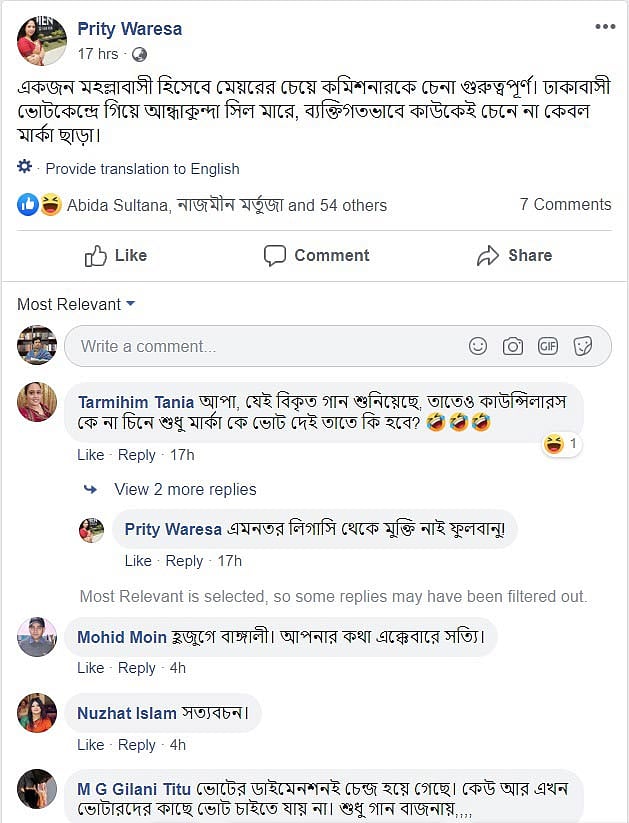
Task: Click the sticker icon in comment box
Action: [583, 346]
